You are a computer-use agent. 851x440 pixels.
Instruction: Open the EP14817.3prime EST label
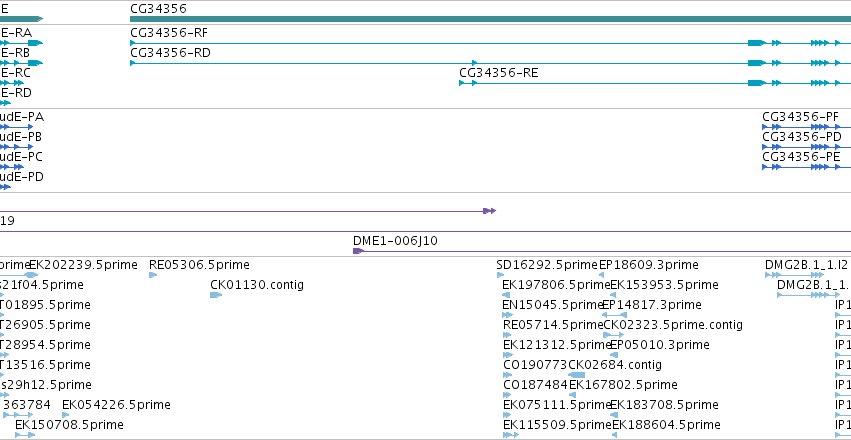click(x=651, y=305)
